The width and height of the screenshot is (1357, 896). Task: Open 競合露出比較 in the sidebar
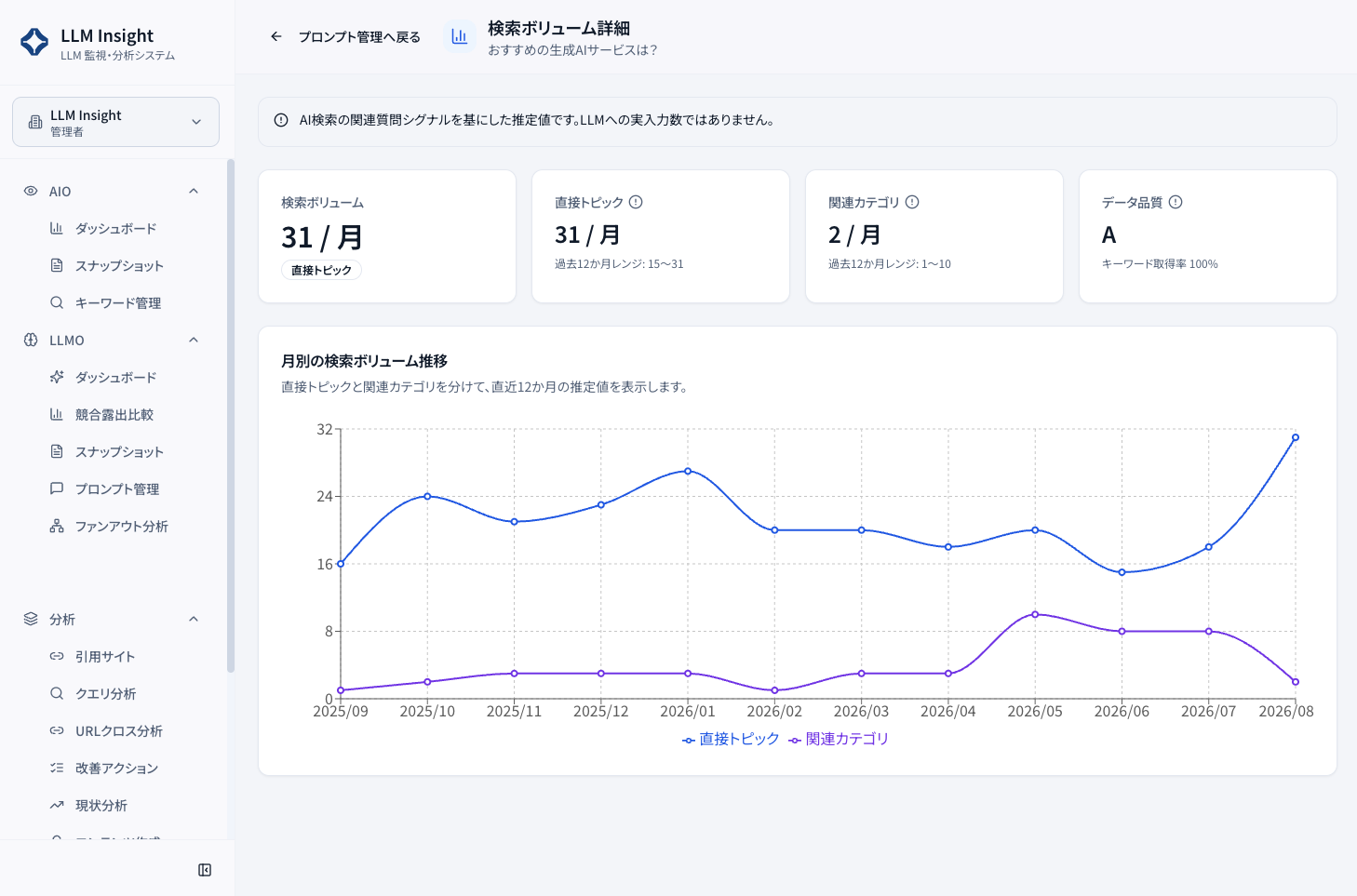click(114, 414)
